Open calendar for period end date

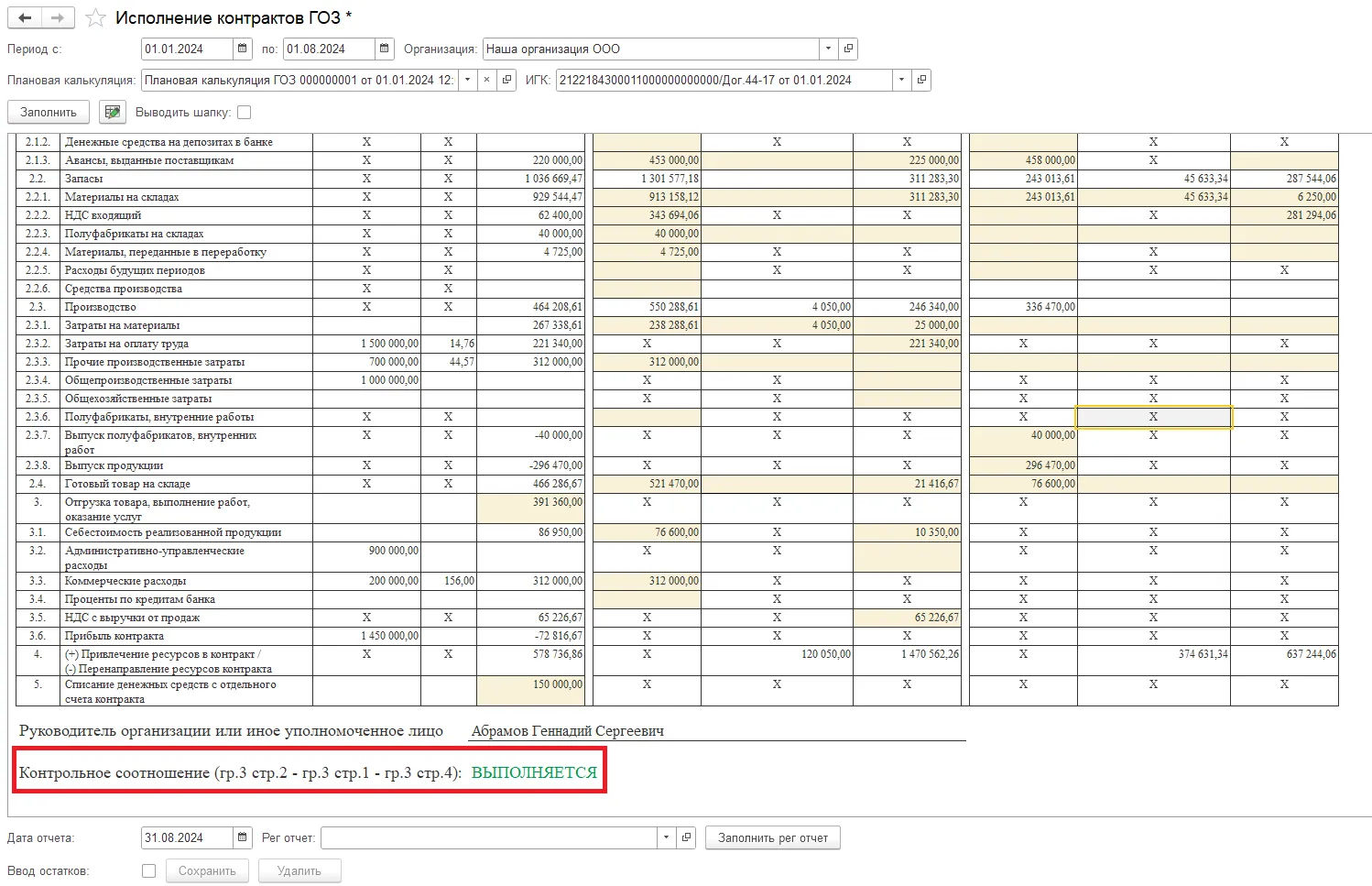coord(385,49)
